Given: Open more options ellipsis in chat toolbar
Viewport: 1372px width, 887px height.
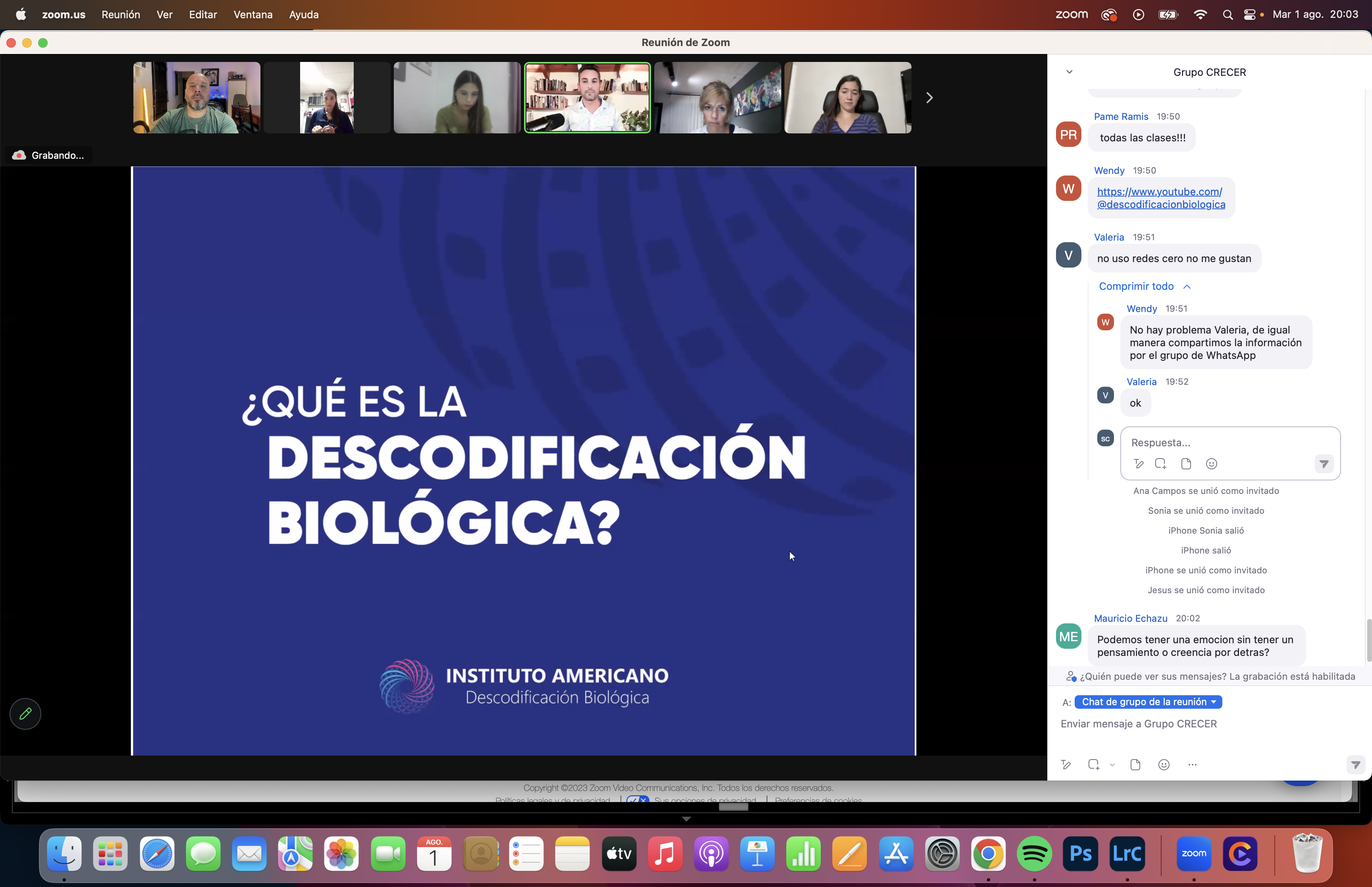Looking at the screenshot, I should pyautogui.click(x=1192, y=764).
